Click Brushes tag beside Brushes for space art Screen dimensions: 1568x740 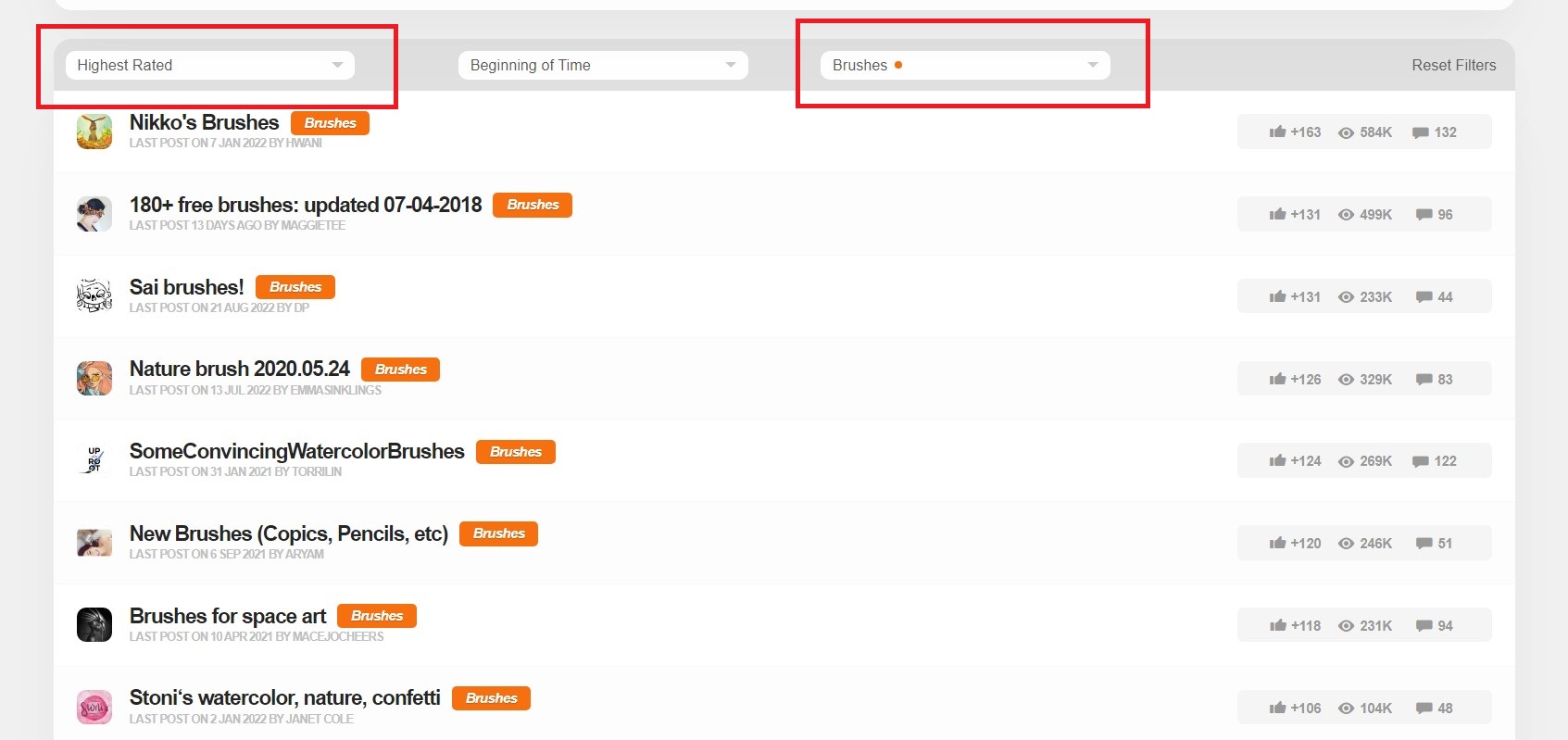pyautogui.click(x=377, y=616)
